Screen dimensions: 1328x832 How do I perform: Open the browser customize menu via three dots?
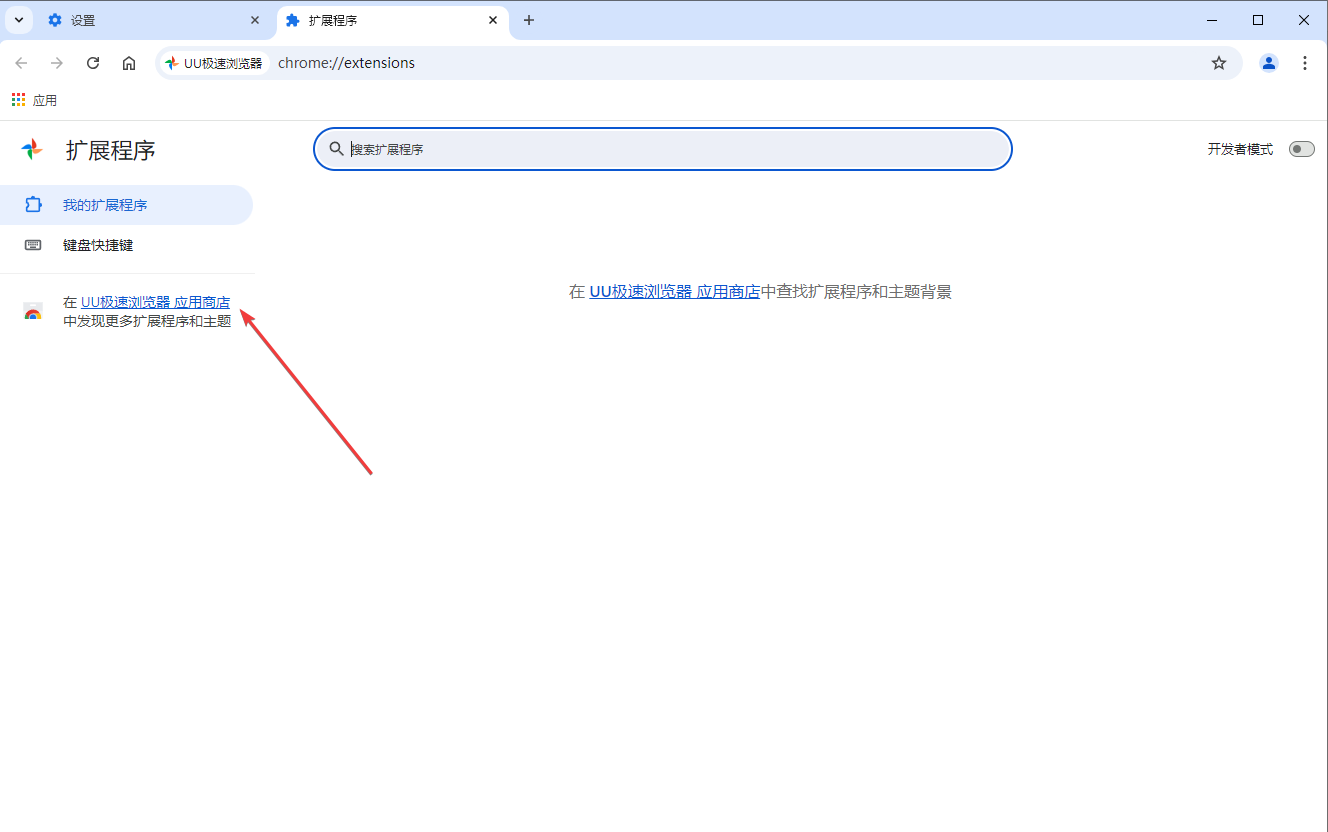click(x=1305, y=62)
